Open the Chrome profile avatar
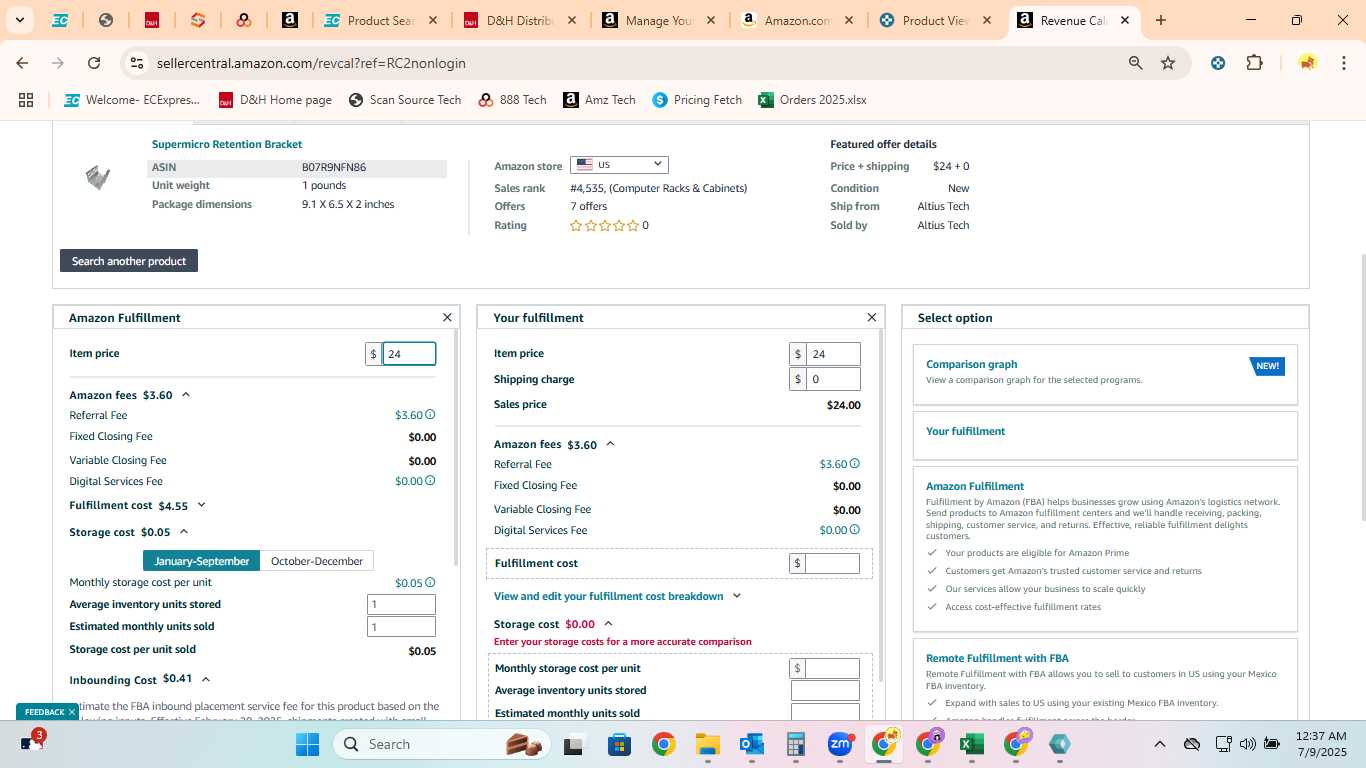Screen dimensions: 1366x768 [1307, 63]
